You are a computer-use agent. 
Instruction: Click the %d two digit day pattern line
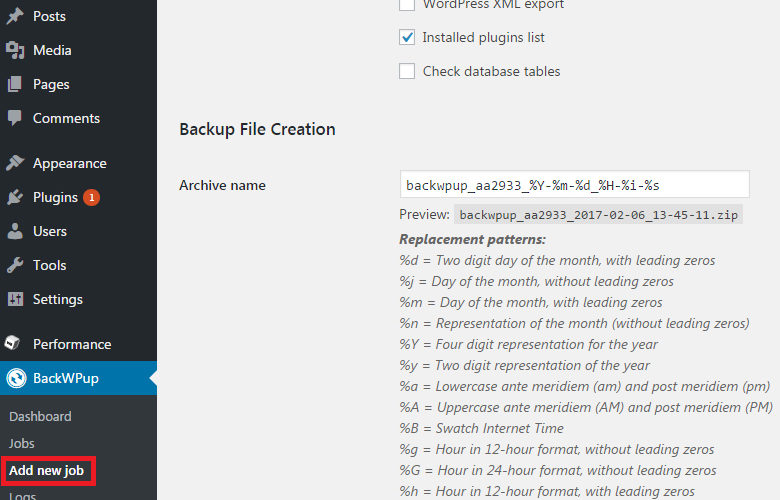tap(557, 260)
